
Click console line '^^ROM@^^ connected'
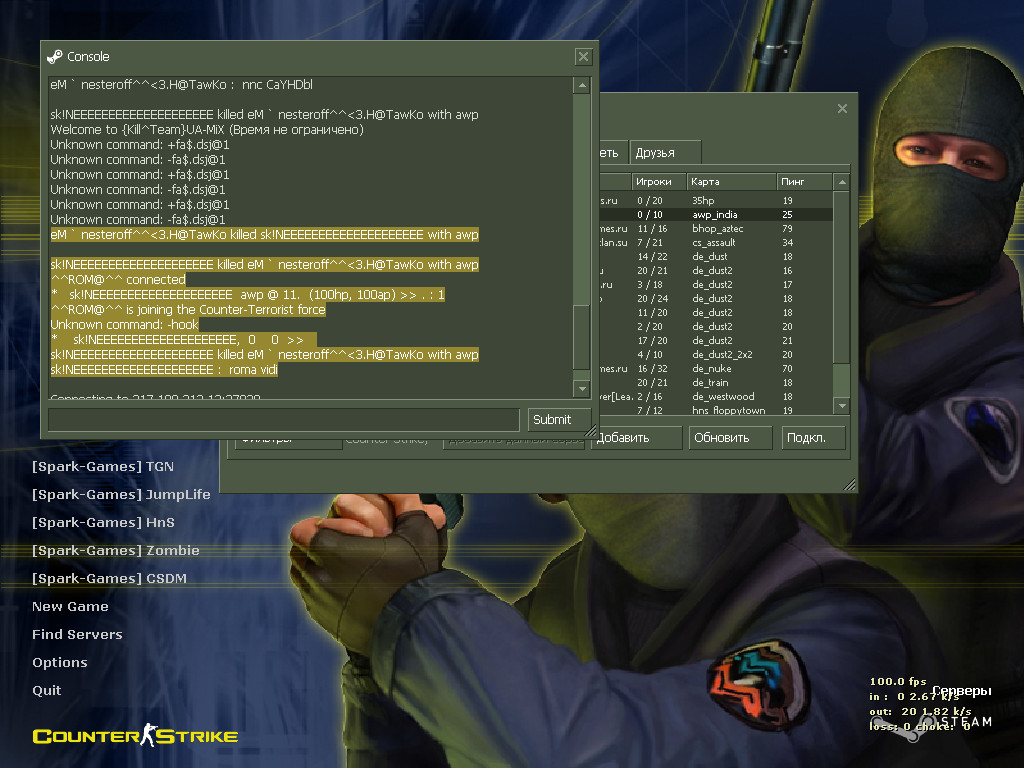tap(118, 280)
